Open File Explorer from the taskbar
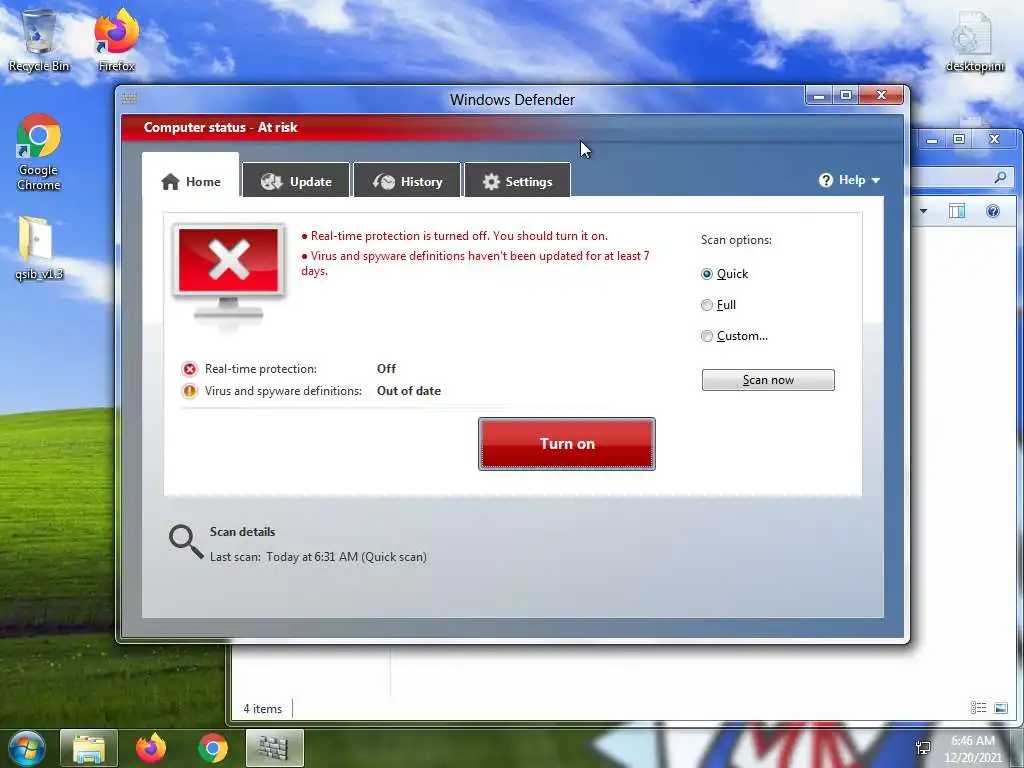This screenshot has height=768, width=1024. (89, 748)
